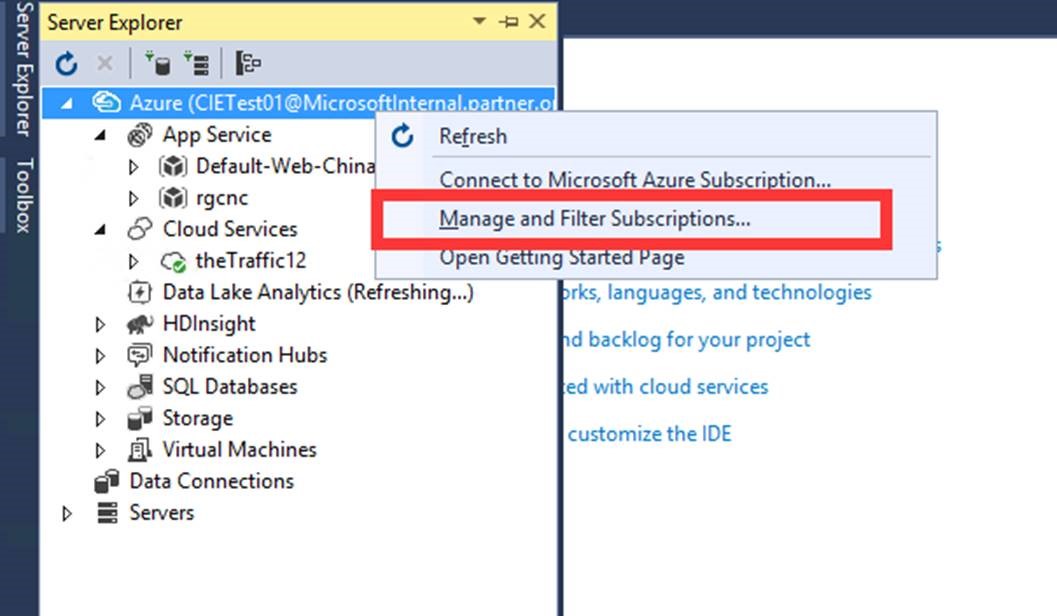The width and height of the screenshot is (1057, 616).
Task: Choose Connect to Microsoft Azure Subscription
Action: click(635, 181)
